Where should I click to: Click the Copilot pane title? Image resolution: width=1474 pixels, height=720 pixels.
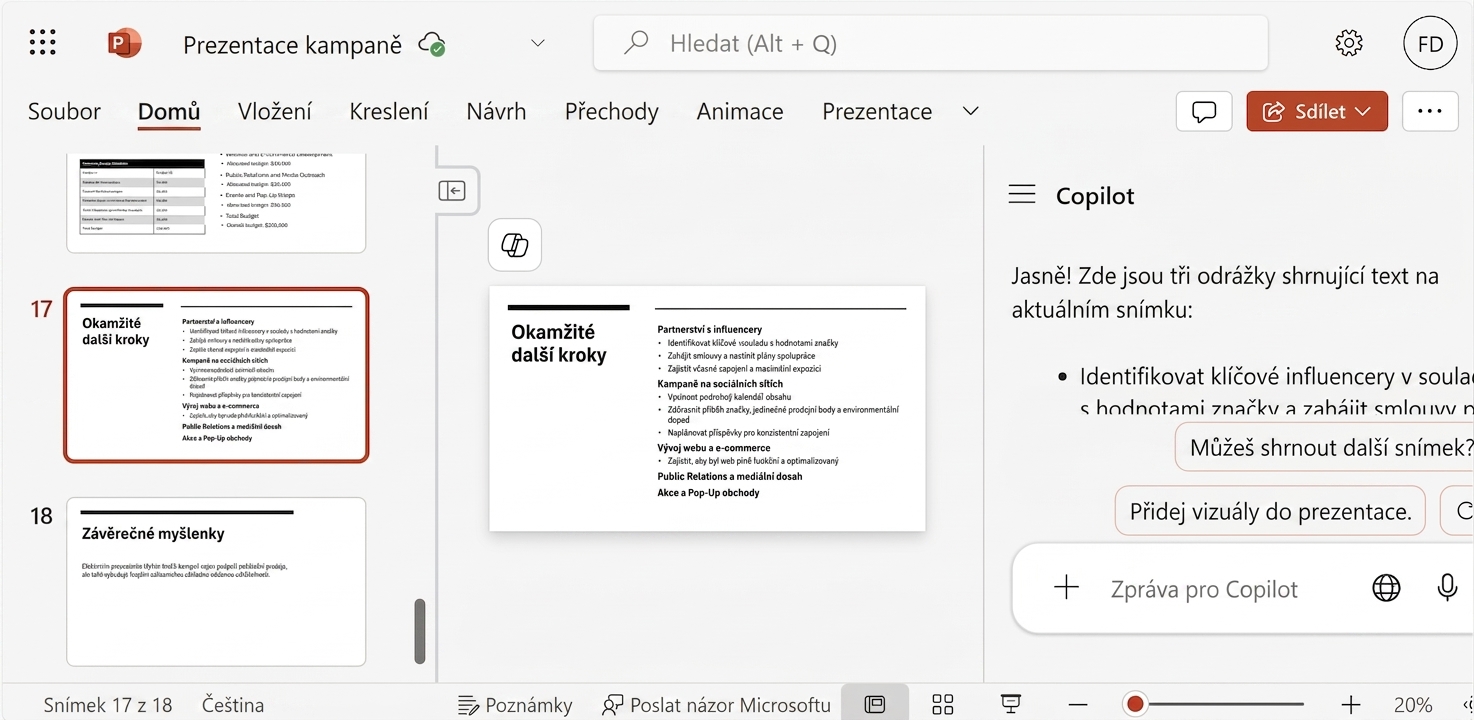[1095, 196]
